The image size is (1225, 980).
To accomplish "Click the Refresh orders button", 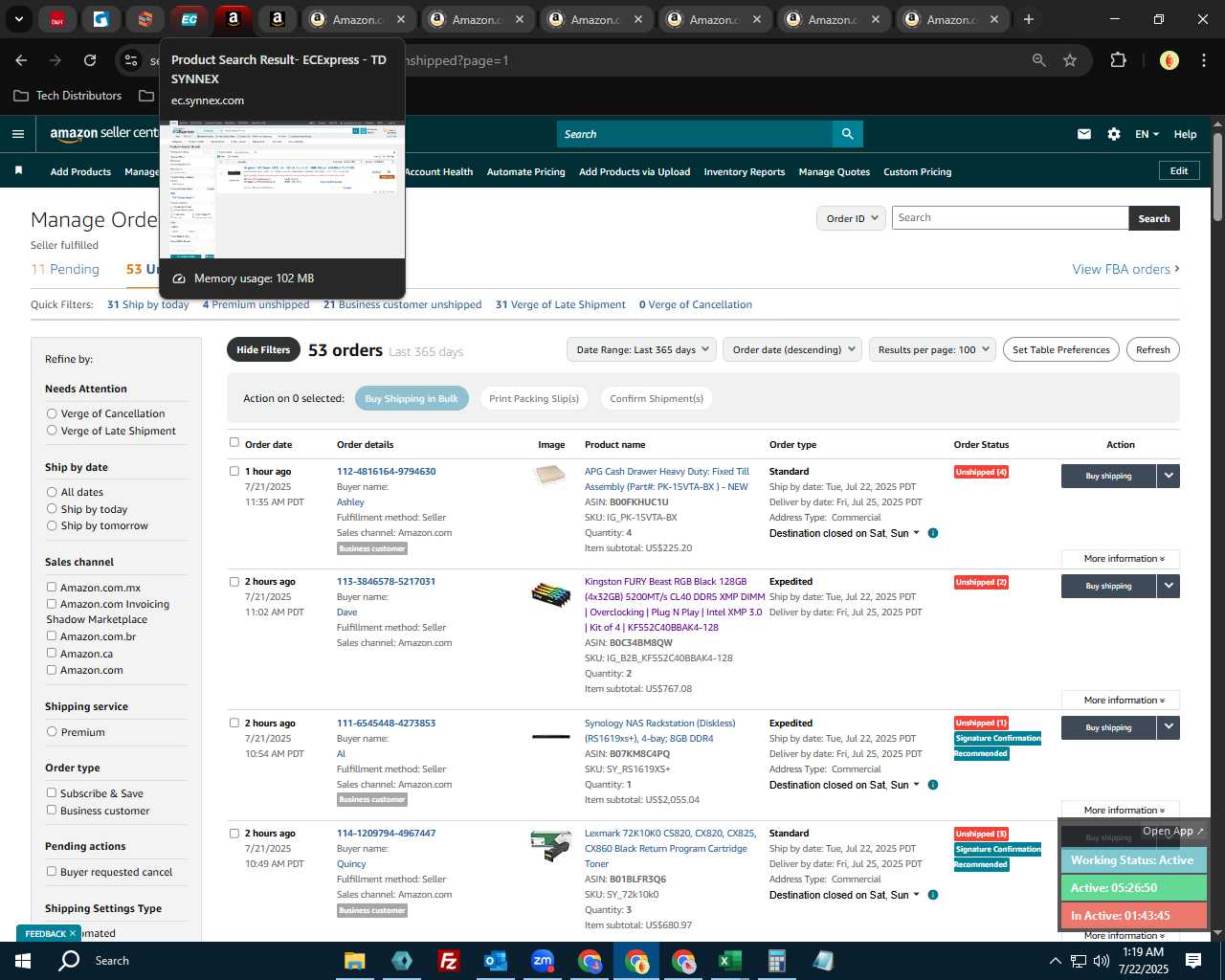I will tap(1153, 349).
